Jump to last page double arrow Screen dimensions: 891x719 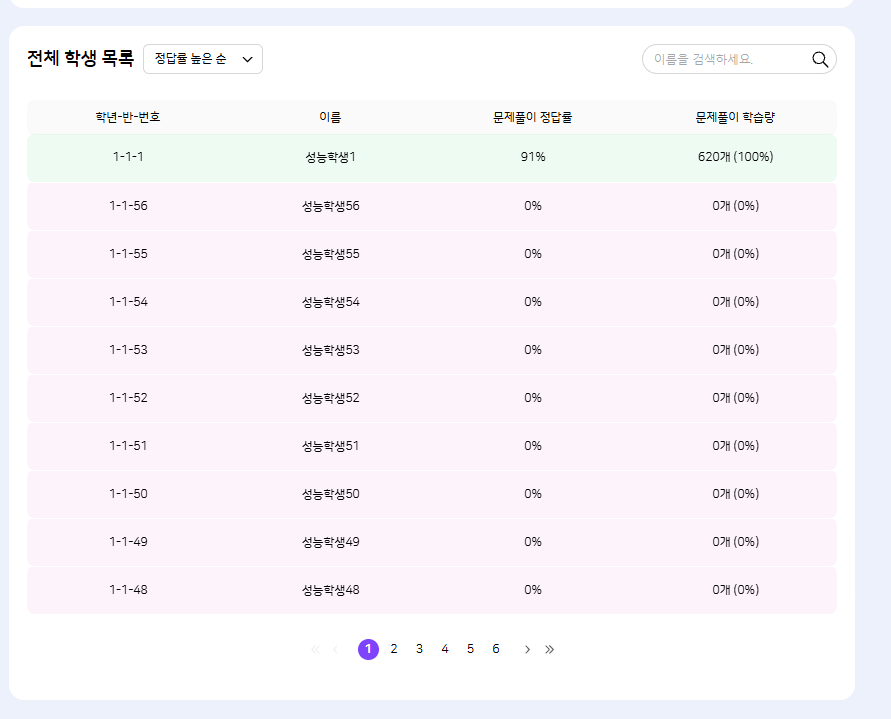pos(550,649)
